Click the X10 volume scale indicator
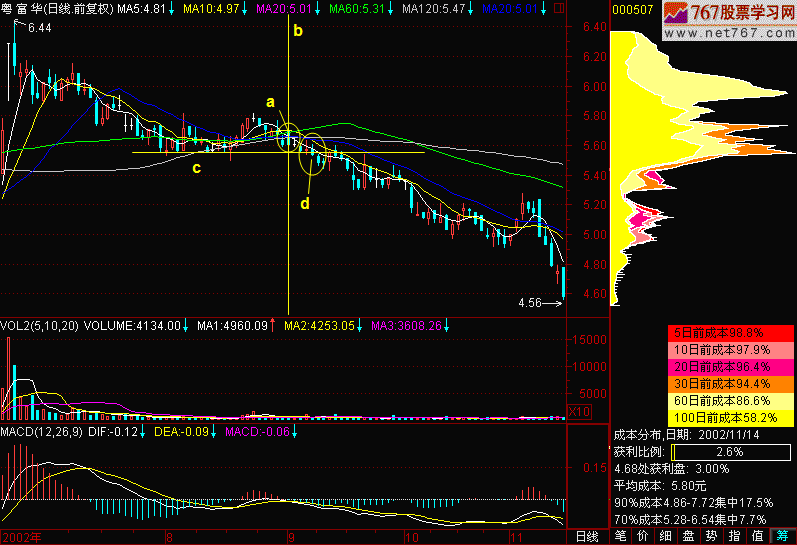797x545 pixels. pos(580,411)
